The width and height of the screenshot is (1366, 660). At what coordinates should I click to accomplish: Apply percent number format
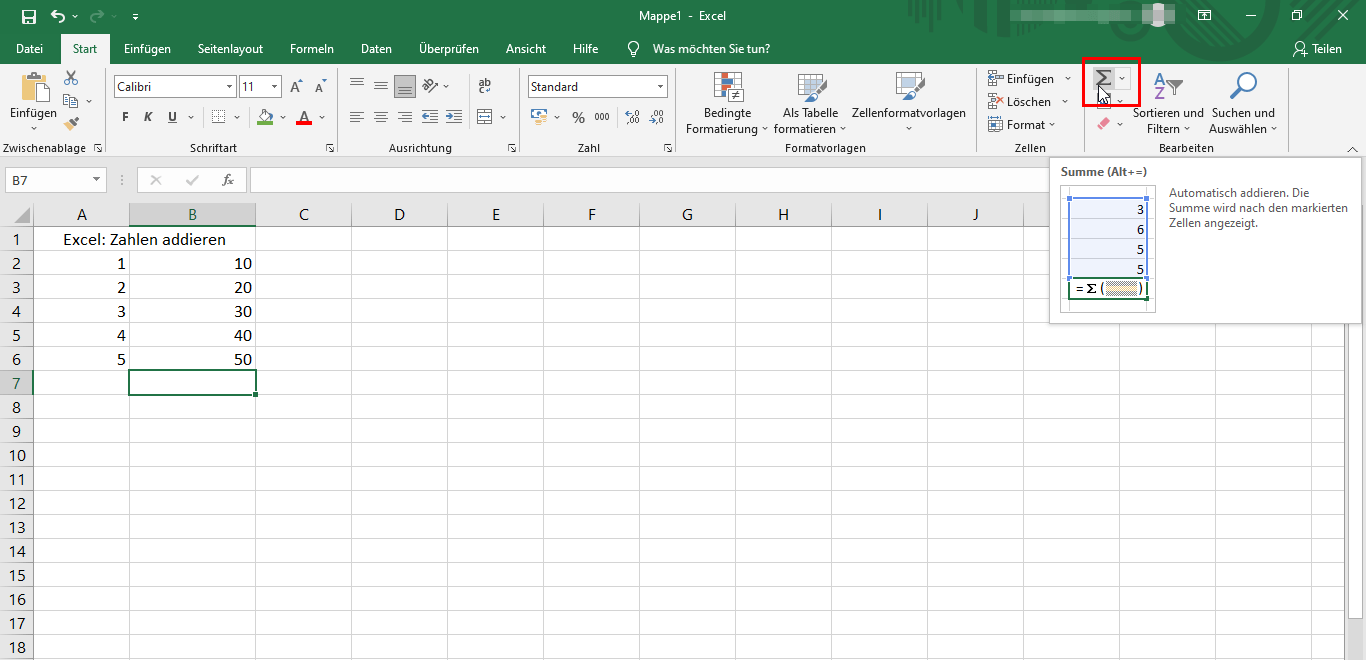[x=578, y=117]
